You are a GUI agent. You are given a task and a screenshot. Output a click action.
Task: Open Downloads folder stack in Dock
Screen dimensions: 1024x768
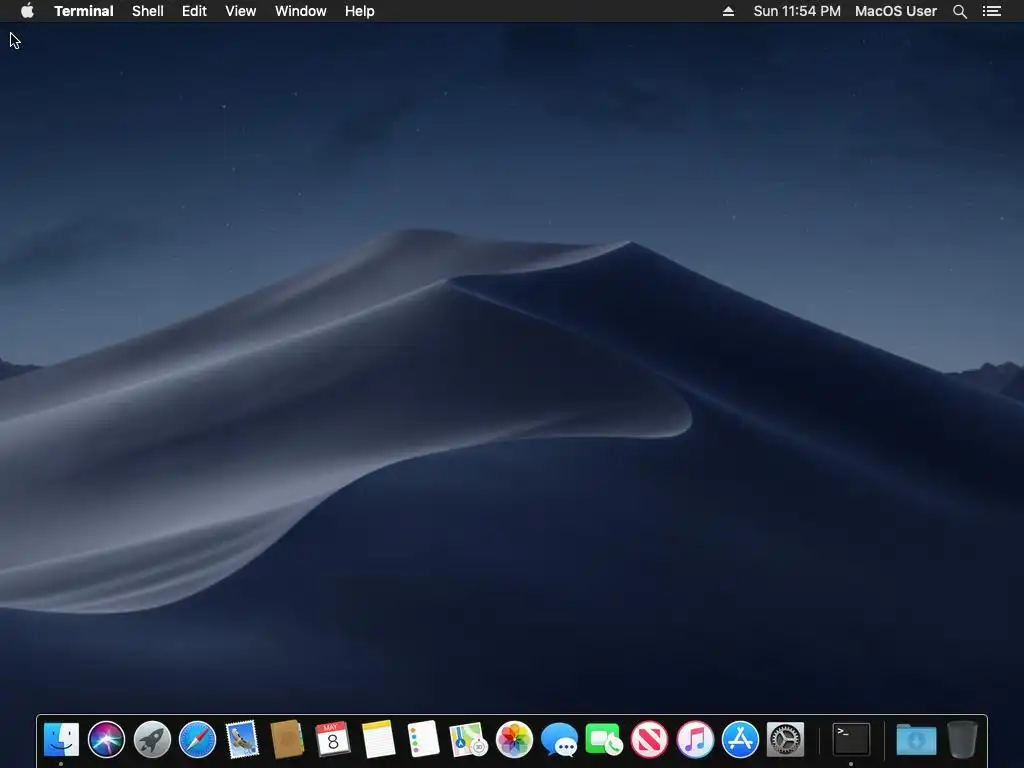[916, 739]
